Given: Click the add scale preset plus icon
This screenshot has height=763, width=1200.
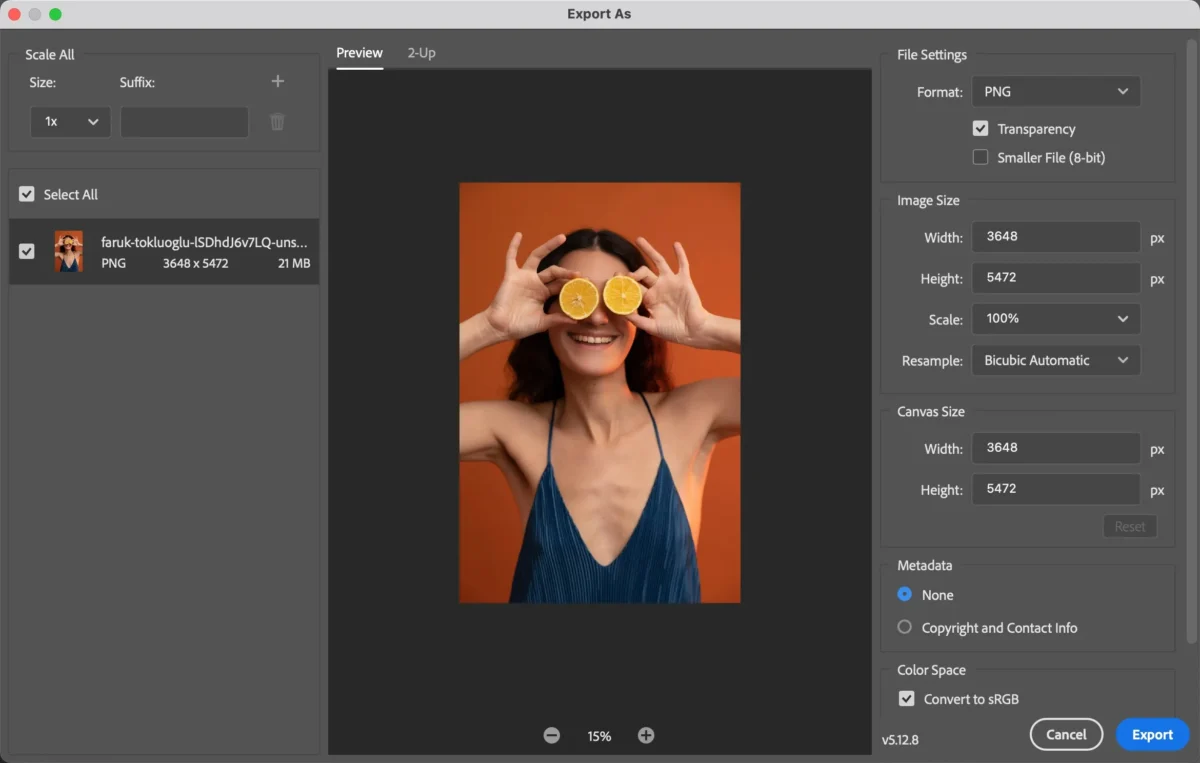Looking at the screenshot, I should click(x=277, y=81).
